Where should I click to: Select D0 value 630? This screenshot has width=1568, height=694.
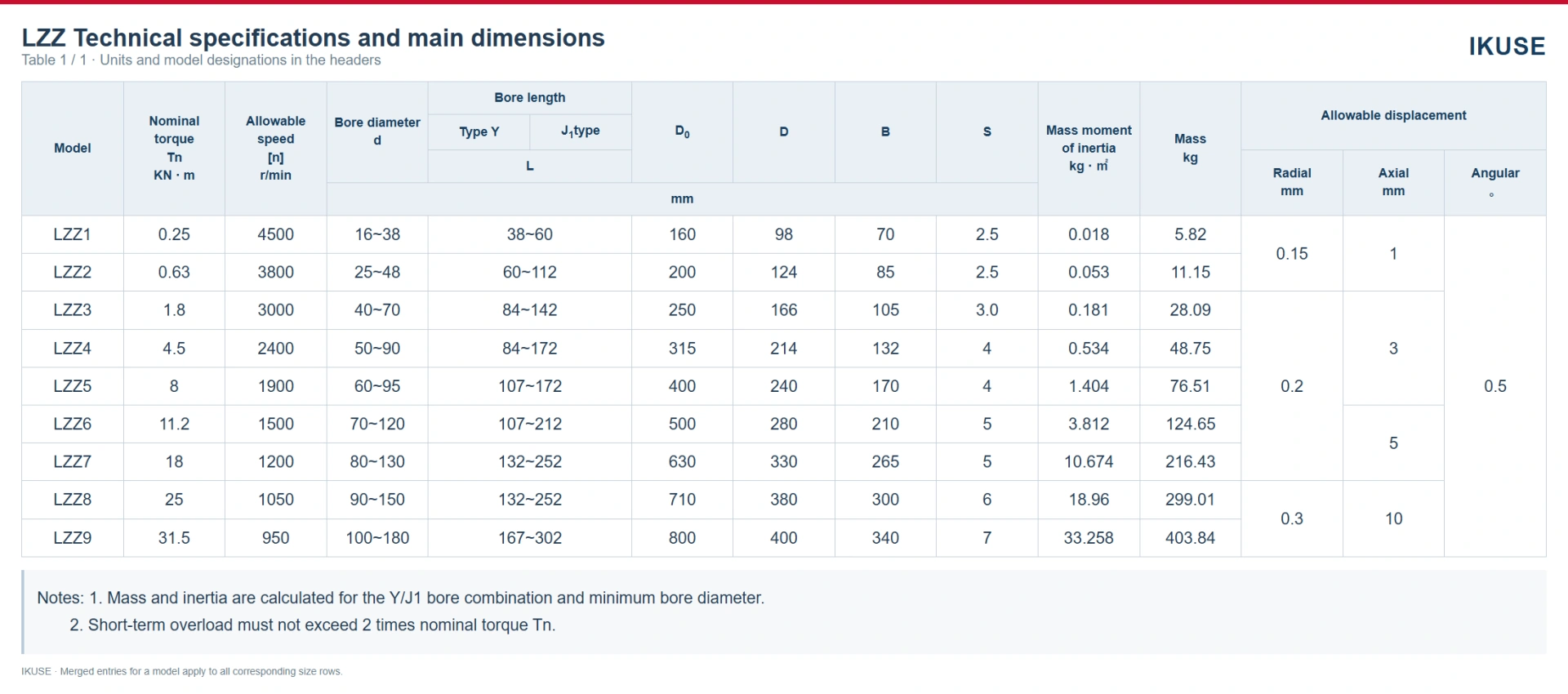coord(682,462)
